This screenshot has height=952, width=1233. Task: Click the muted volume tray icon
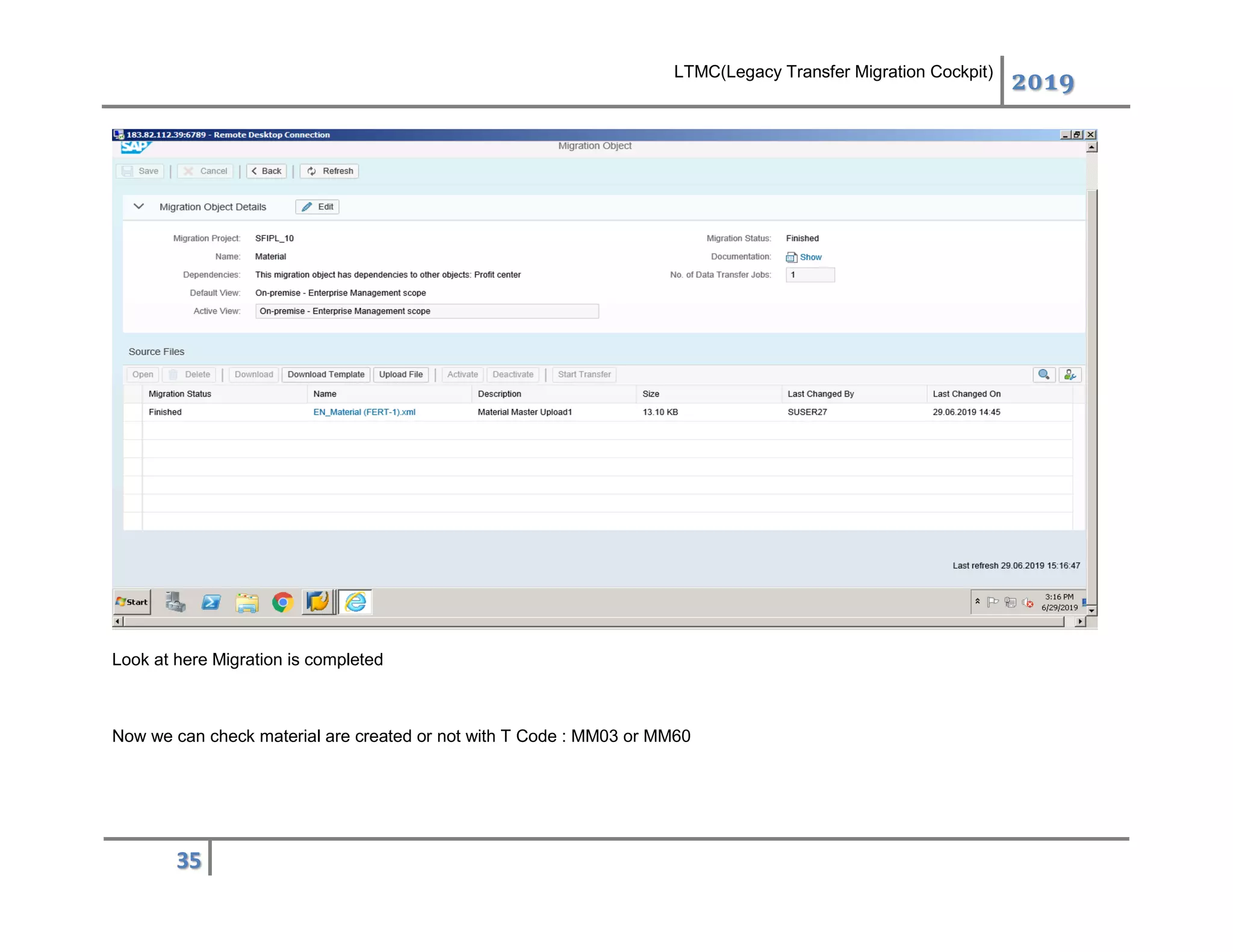coord(1028,602)
